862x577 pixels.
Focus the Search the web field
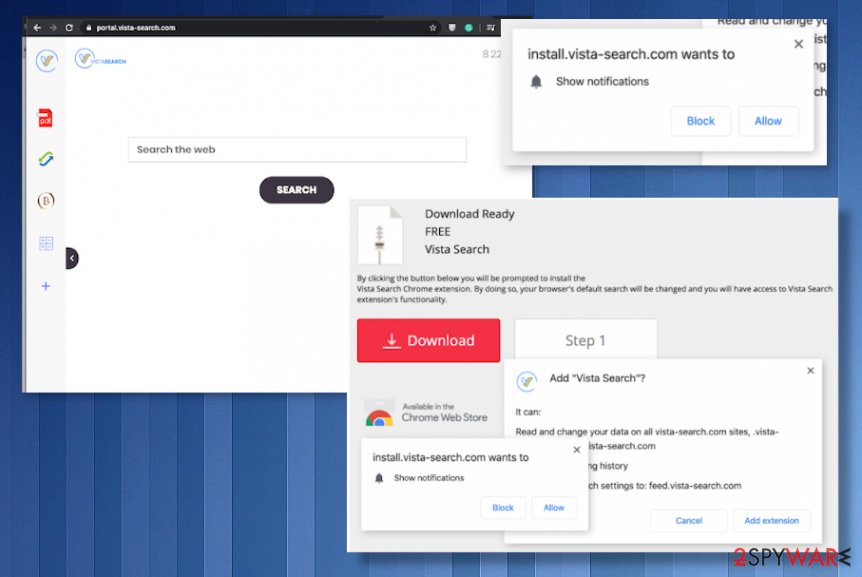(297, 149)
